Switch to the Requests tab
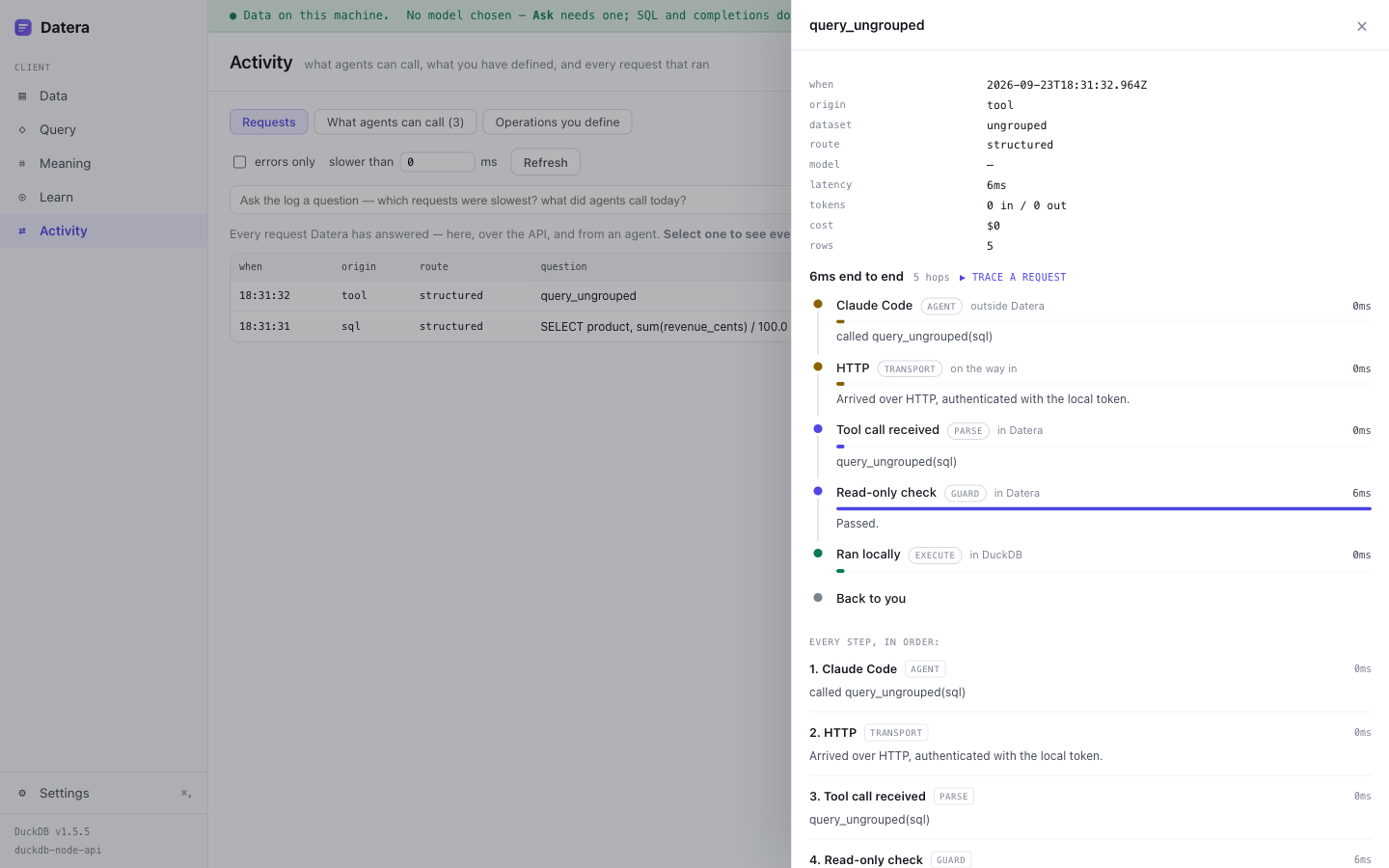 pyautogui.click(x=269, y=122)
